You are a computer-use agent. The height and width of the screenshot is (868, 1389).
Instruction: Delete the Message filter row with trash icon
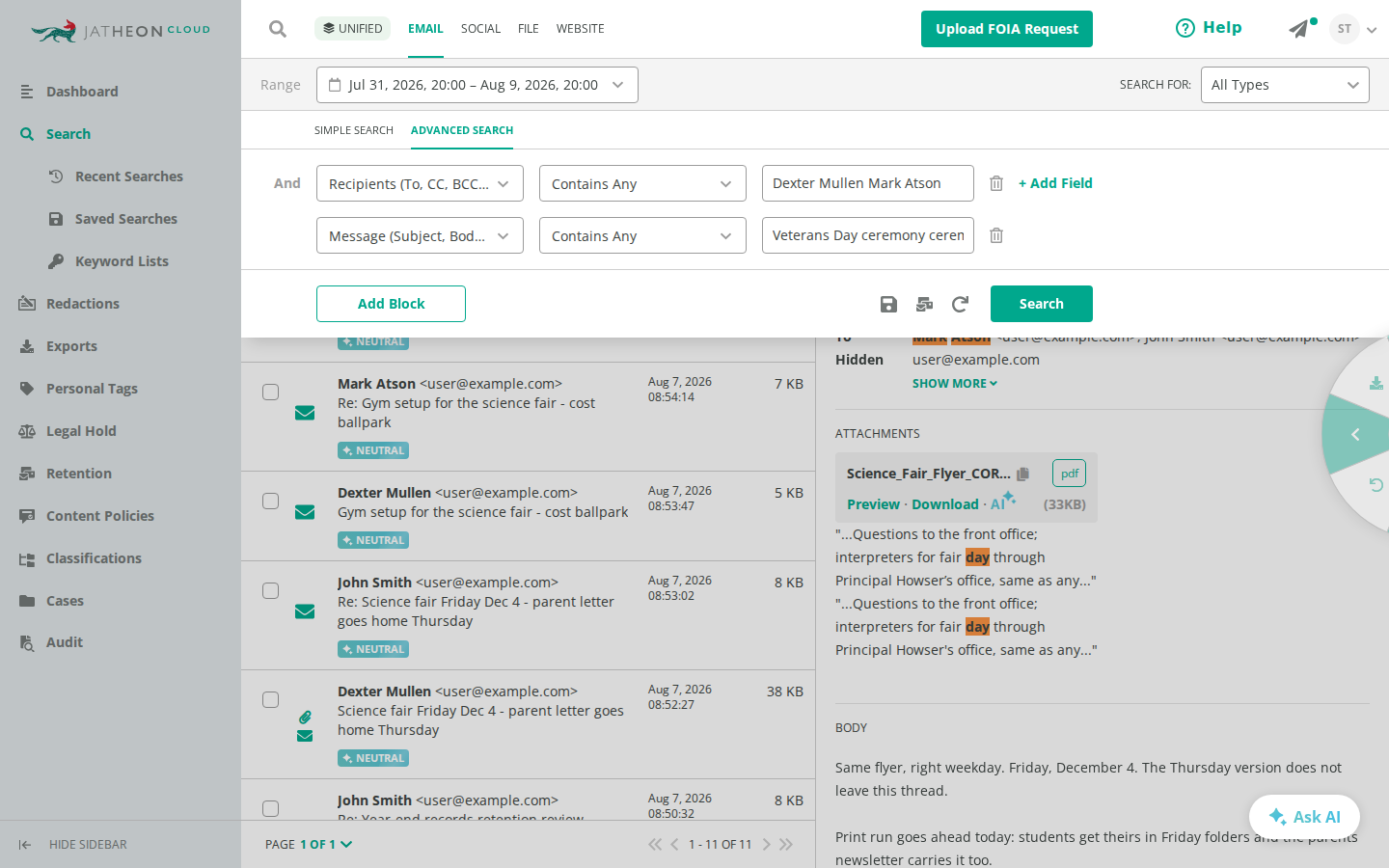(996, 235)
